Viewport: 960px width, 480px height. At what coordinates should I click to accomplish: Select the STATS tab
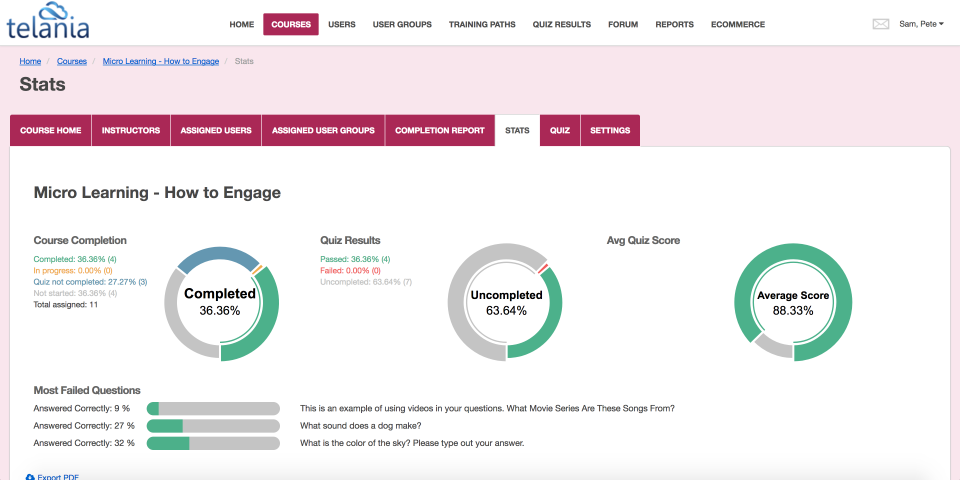point(517,130)
